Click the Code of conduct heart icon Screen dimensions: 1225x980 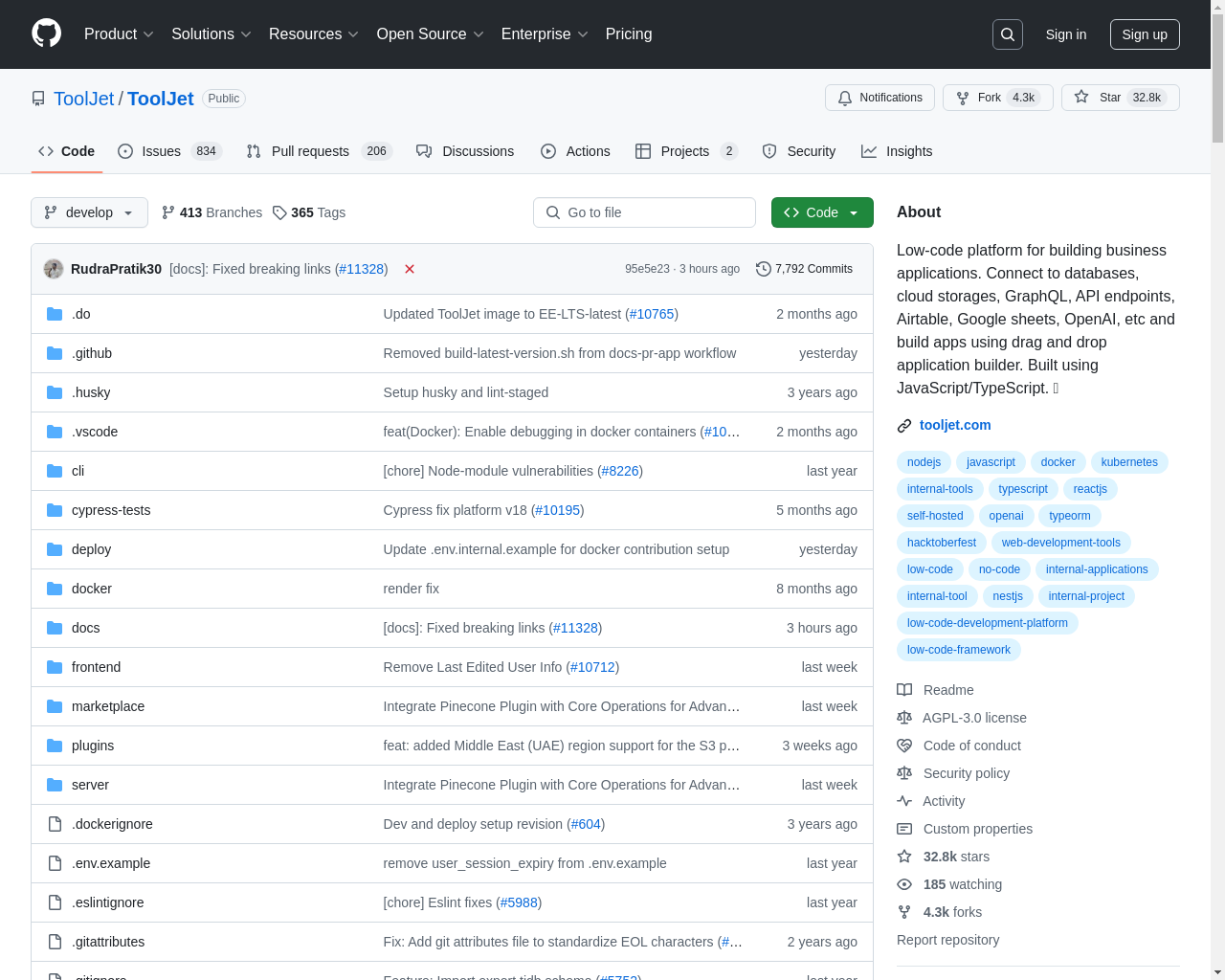pyautogui.click(x=904, y=746)
